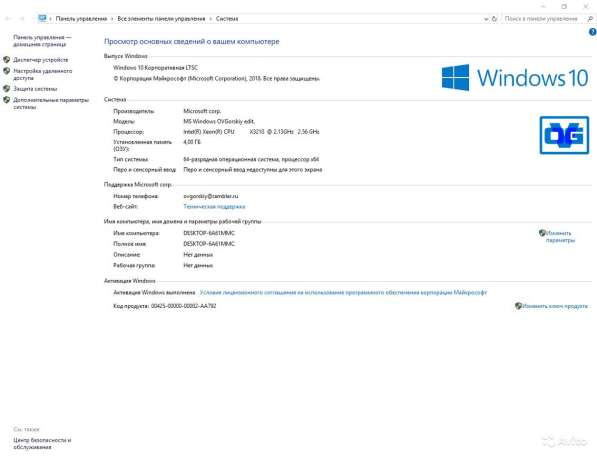Open 'Центр безопасности и обслуживания' link
The width and height of the screenshot is (597, 457).
42,443
